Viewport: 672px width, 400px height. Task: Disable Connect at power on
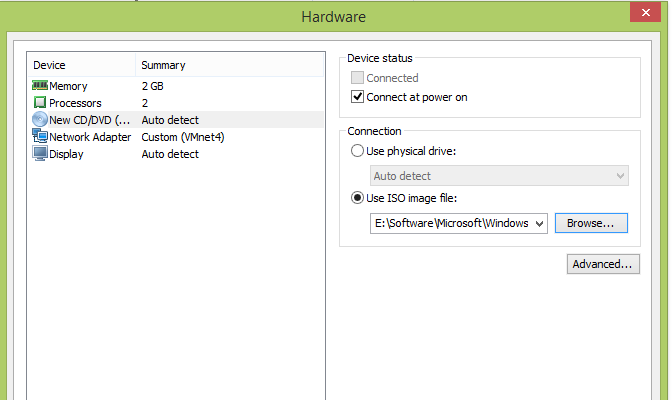[358, 97]
